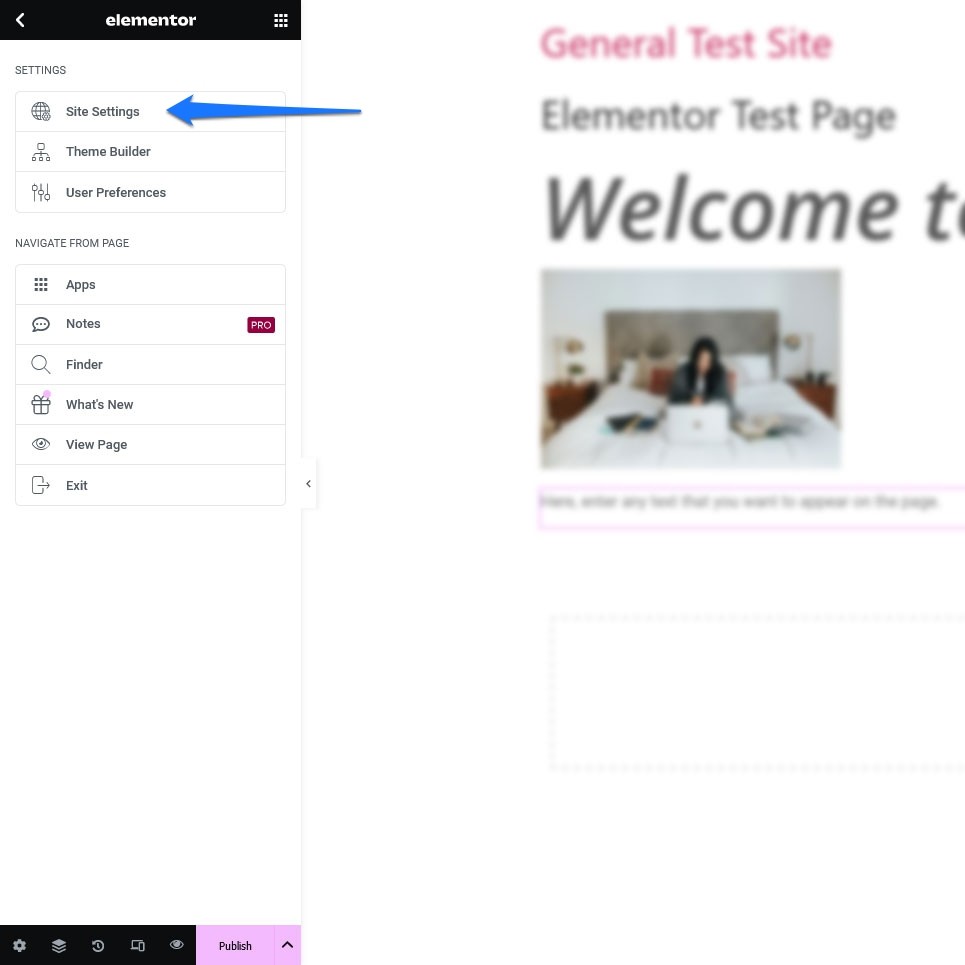Image resolution: width=965 pixels, height=965 pixels.
Task: Switch Responsive Mode icon in footer
Action: coord(137,945)
